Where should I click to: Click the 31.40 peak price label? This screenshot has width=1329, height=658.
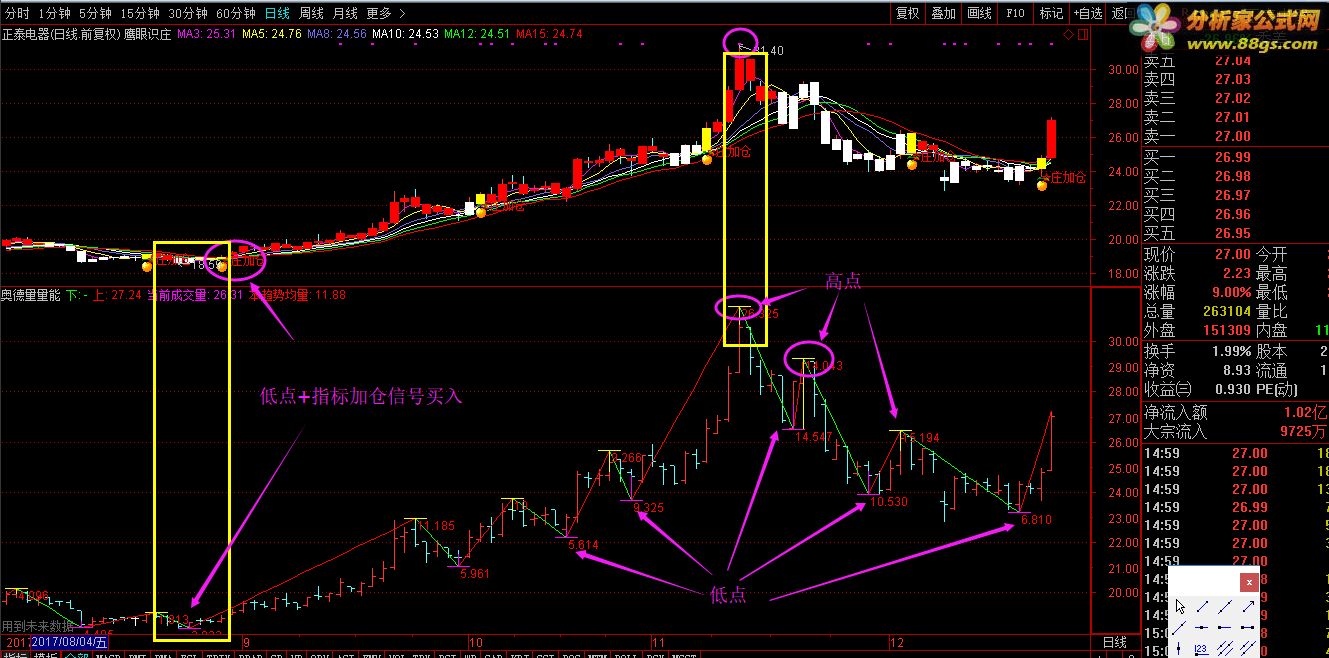click(x=767, y=50)
